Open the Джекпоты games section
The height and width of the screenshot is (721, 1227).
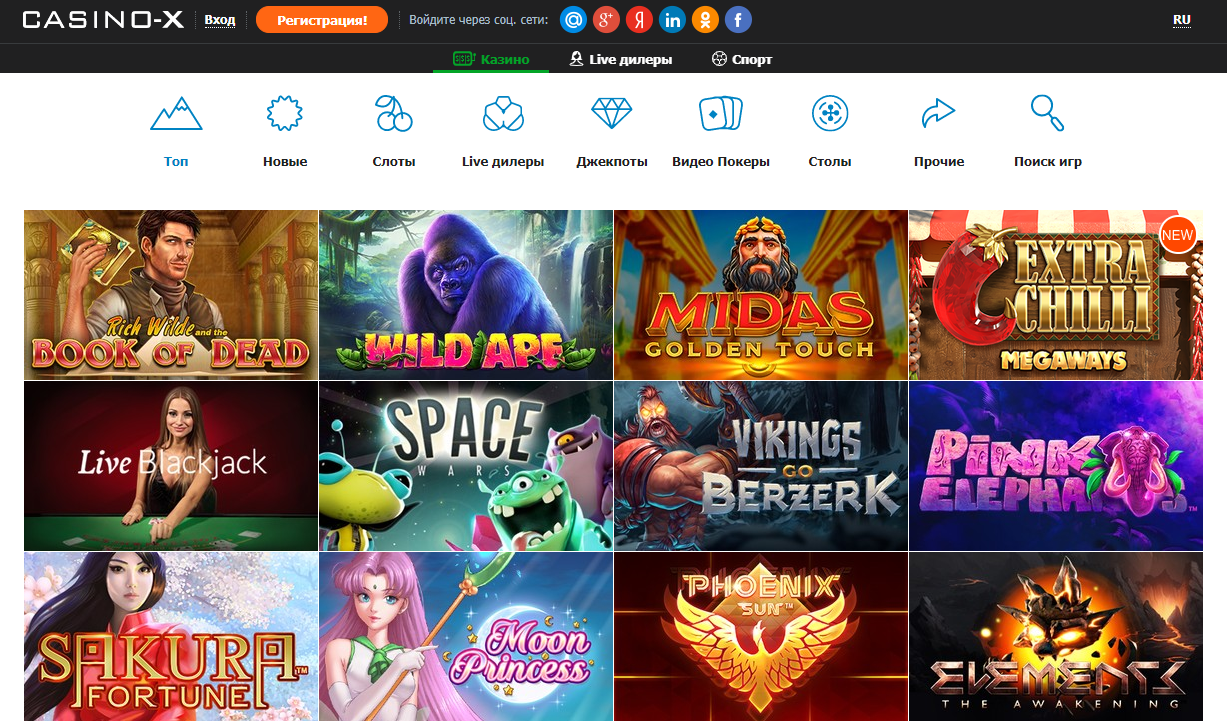[612, 113]
